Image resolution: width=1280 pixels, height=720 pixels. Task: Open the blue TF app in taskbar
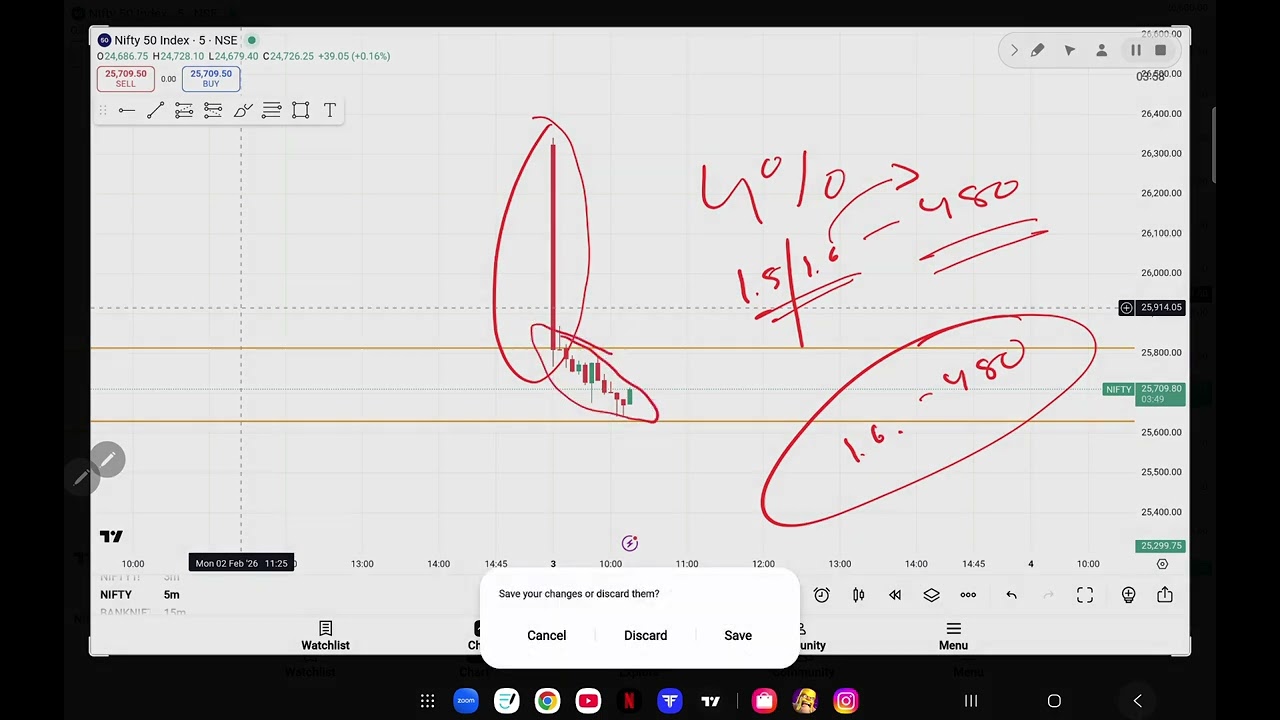(x=670, y=701)
